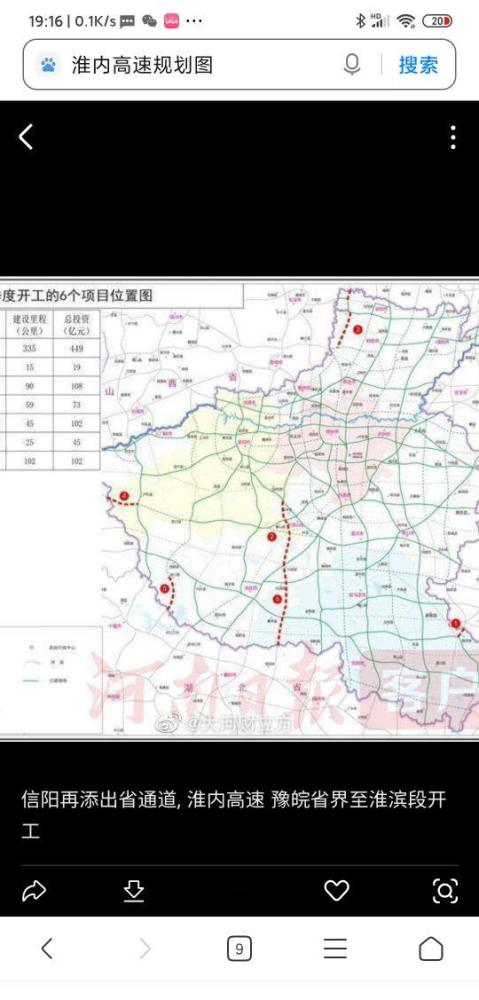Tap the map image thumbnail
Viewport: 479px width, 1000px height.
[x=239, y=508]
